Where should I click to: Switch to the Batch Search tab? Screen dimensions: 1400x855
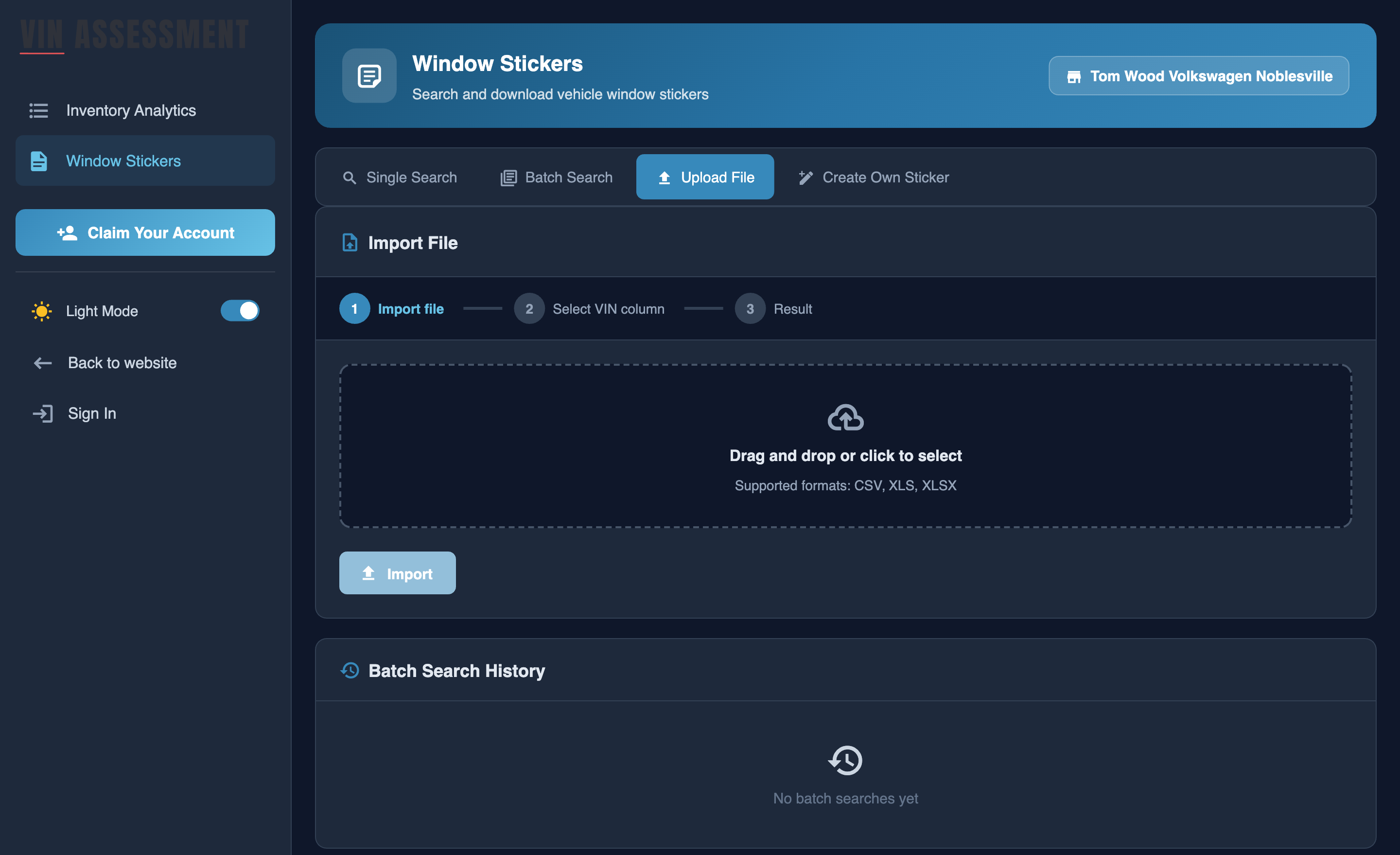556,178
